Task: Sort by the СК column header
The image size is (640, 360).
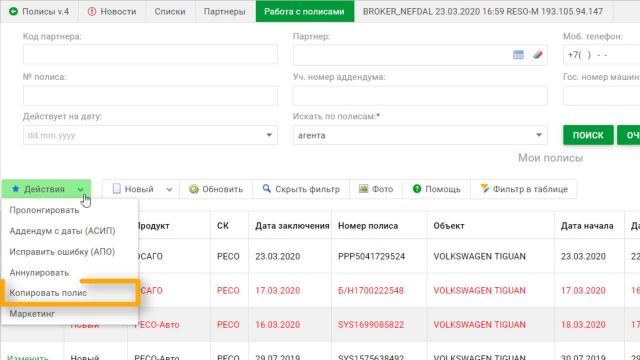Action: click(x=223, y=226)
